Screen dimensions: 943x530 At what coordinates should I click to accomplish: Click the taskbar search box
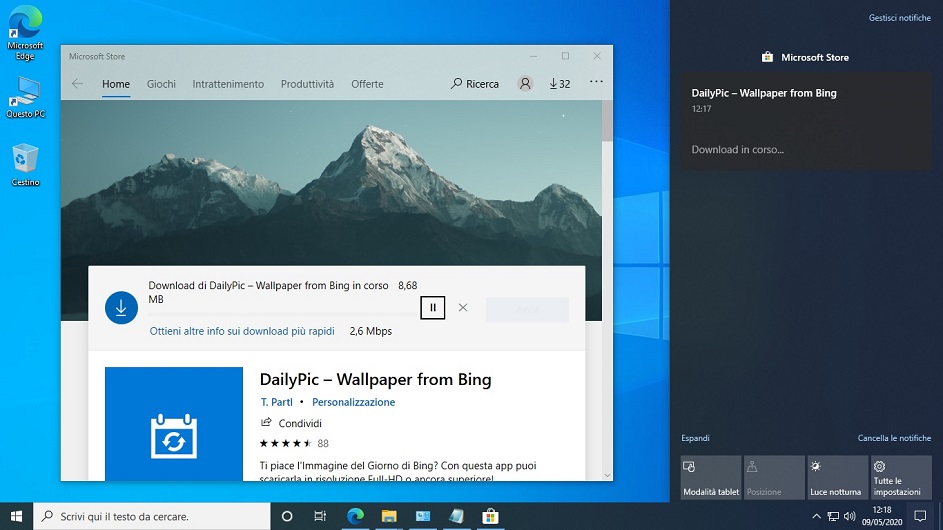[x=152, y=516]
